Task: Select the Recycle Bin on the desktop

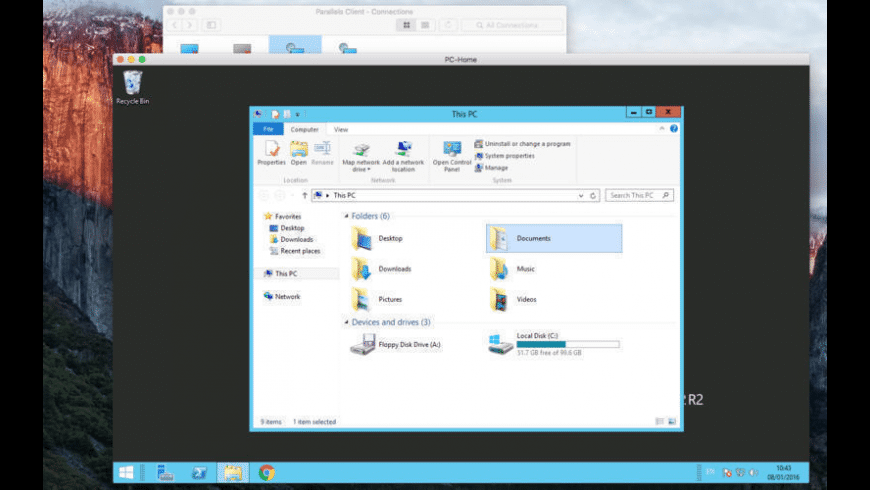Action: [x=133, y=88]
